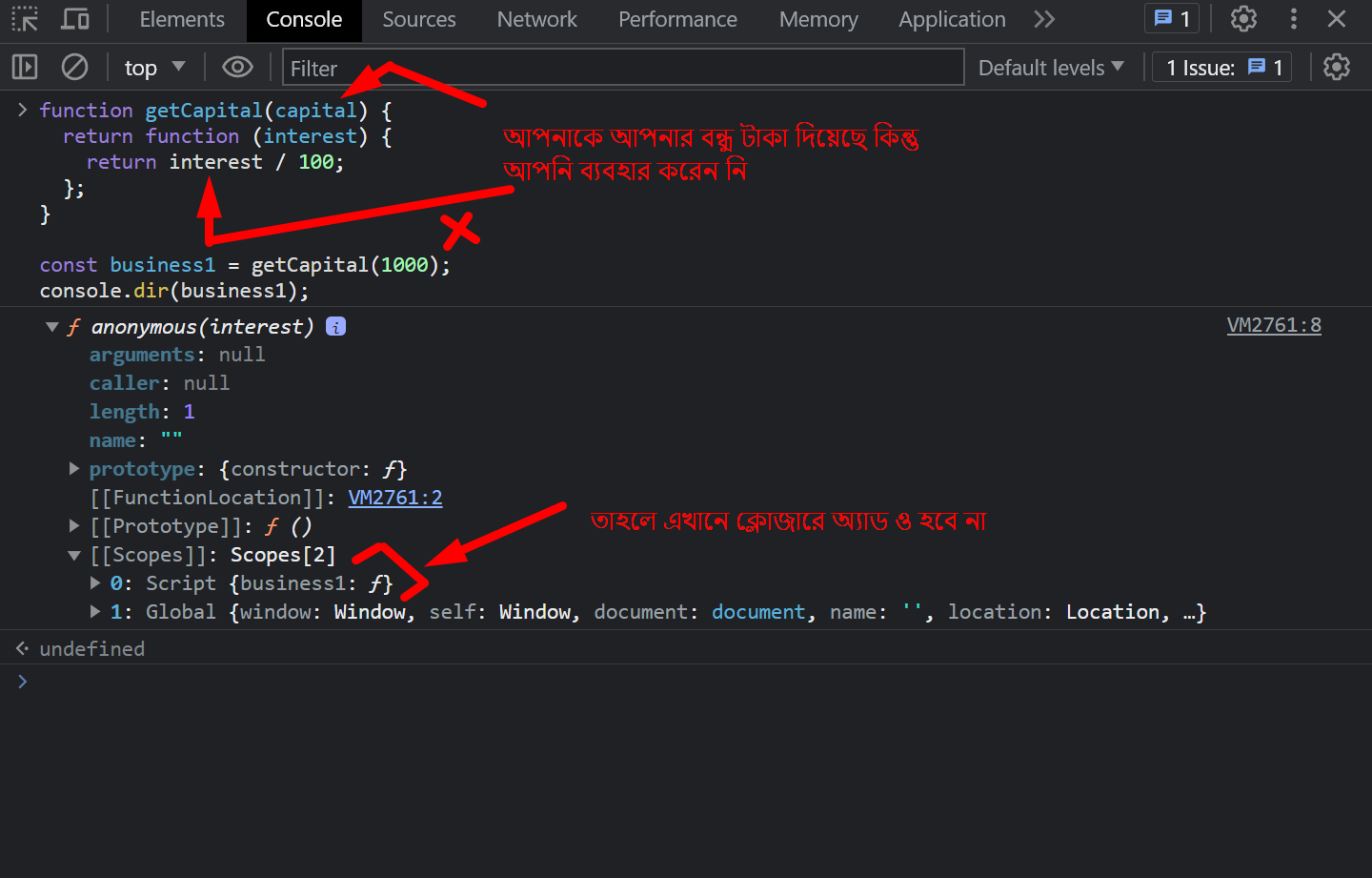Click the 1 Issue link in console toolbar
This screenshot has height=878, width=1372.
(1222, 68)
